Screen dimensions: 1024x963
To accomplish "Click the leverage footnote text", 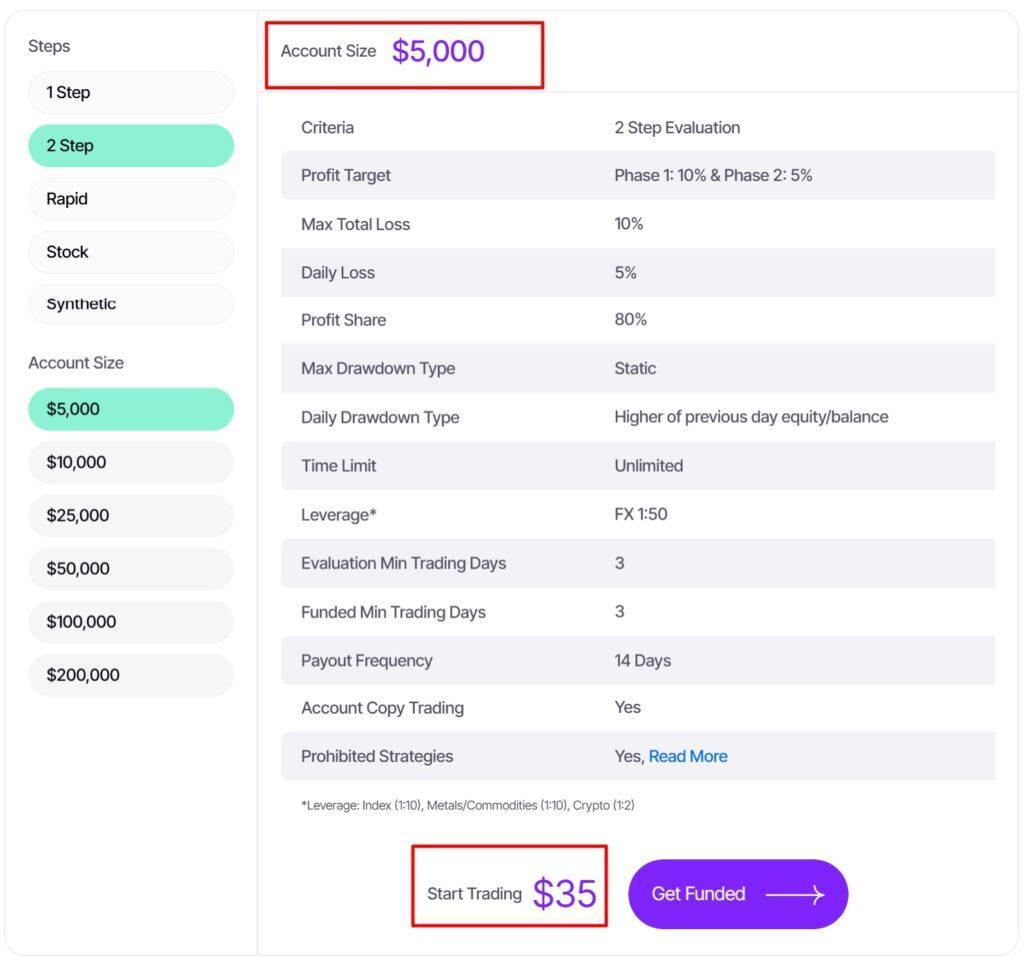I will [x=468, y=805].
